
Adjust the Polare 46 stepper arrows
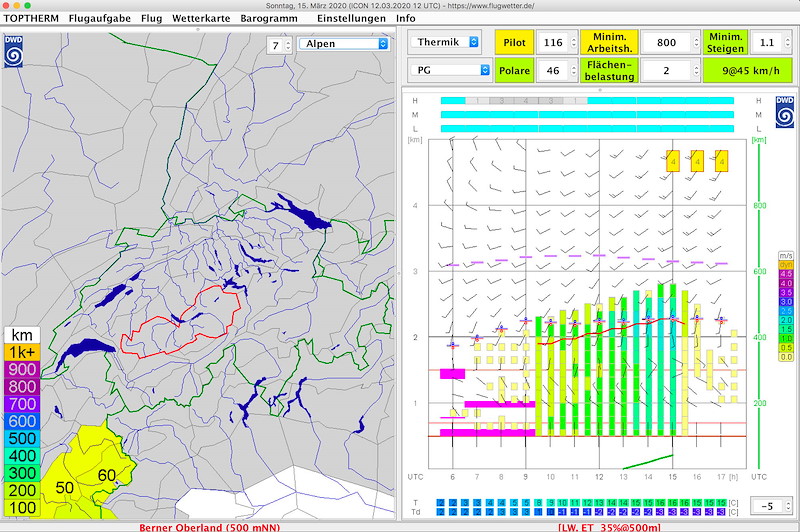(573, 70)
